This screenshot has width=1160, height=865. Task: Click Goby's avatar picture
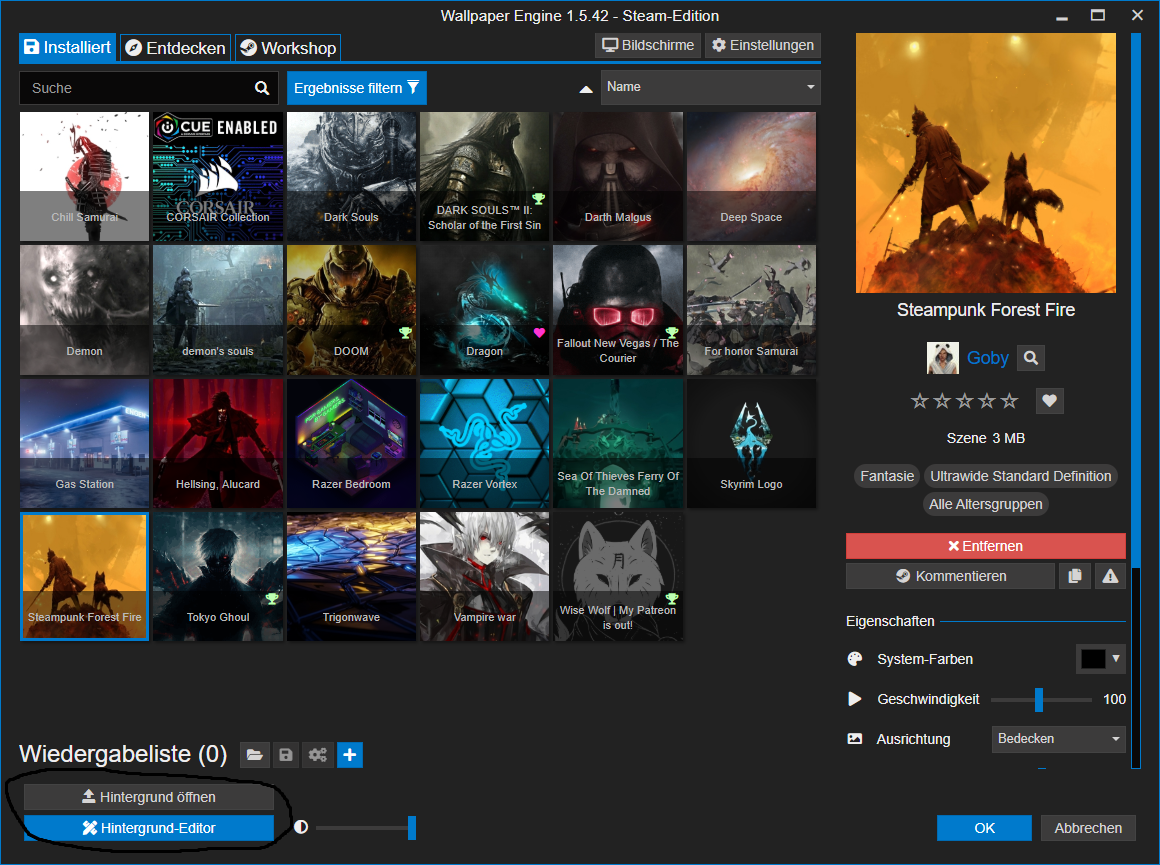coord(942,358)
